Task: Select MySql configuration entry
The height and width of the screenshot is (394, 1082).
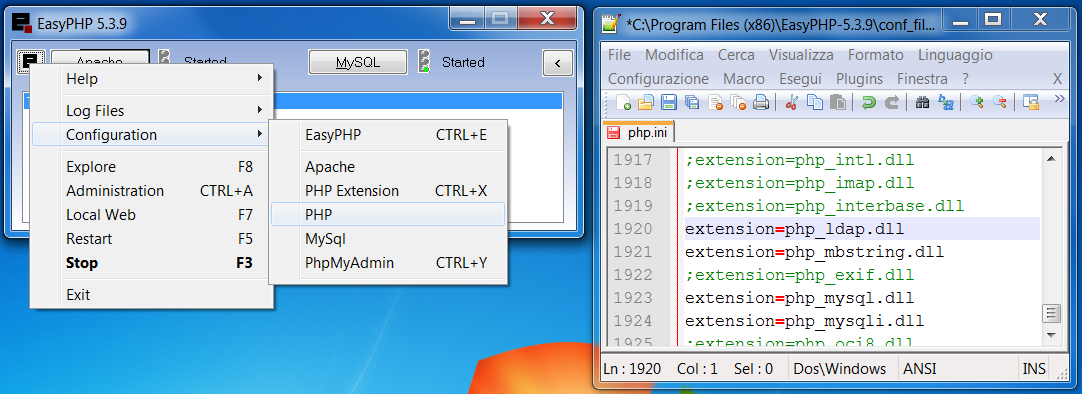Action: (x=388, y=239)
